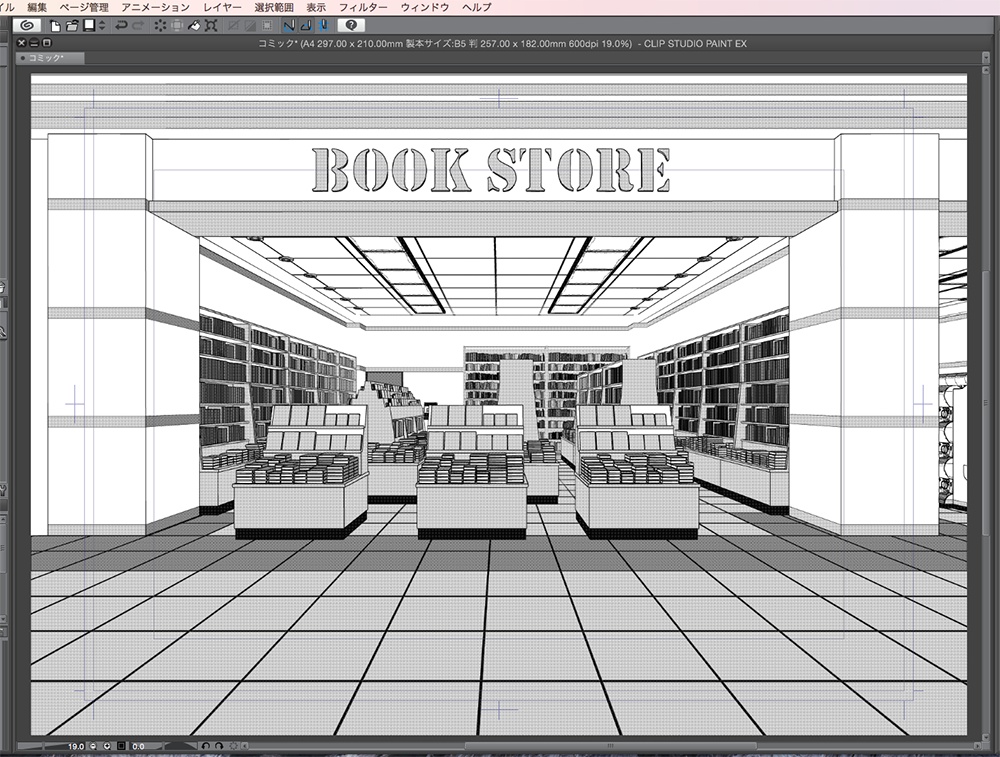Open the ヘルプ menu

[477, 7]
